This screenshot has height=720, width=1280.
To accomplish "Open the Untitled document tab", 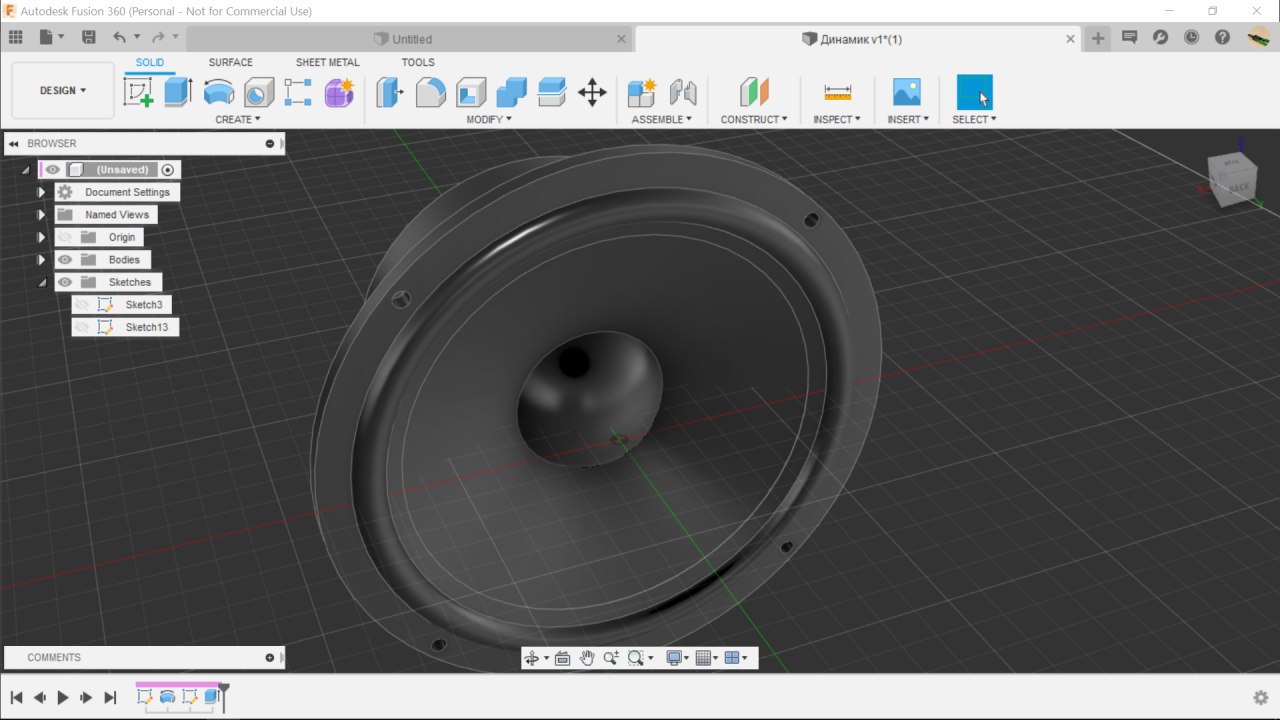I will [x=411, y=39].
